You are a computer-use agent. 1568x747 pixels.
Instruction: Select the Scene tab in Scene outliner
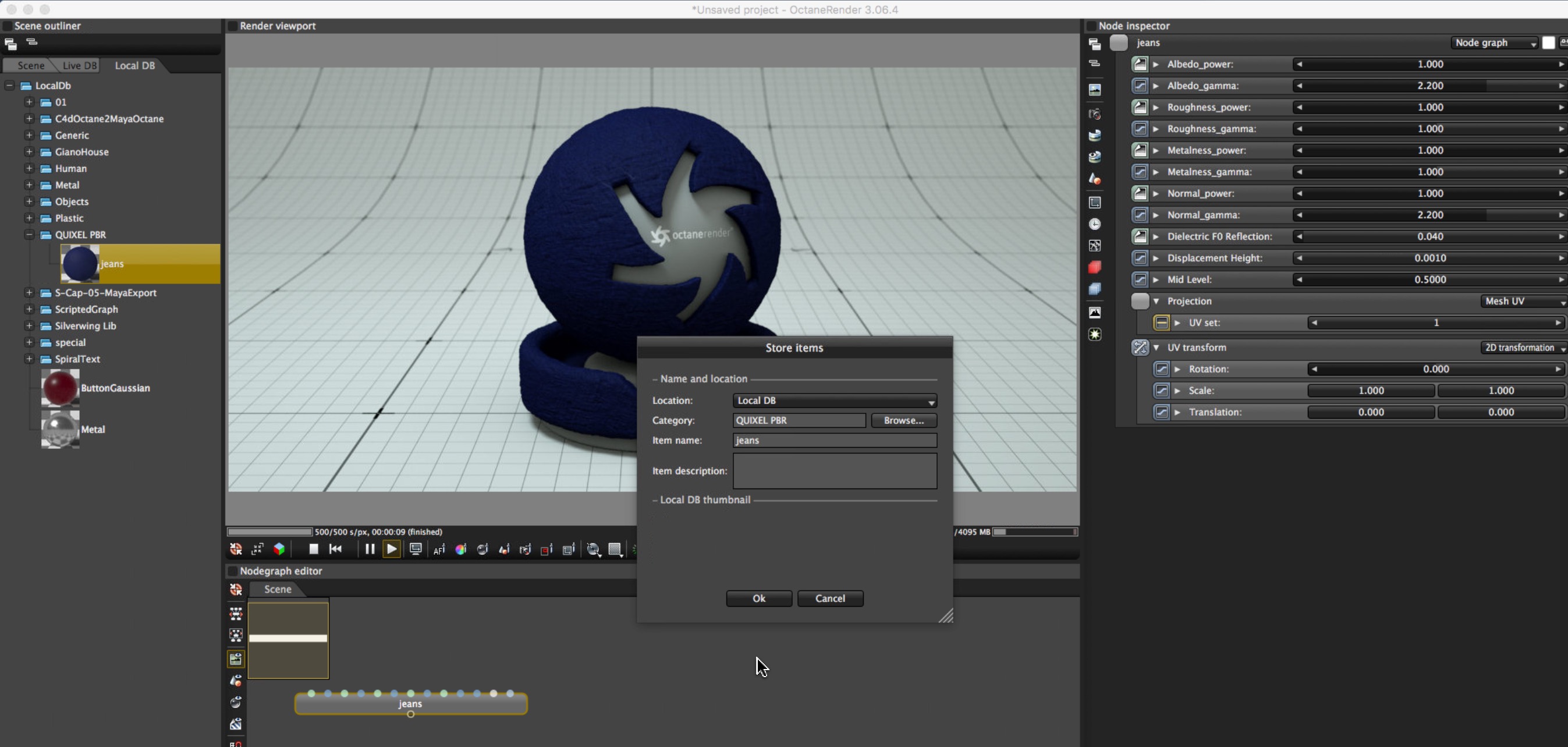30,65
